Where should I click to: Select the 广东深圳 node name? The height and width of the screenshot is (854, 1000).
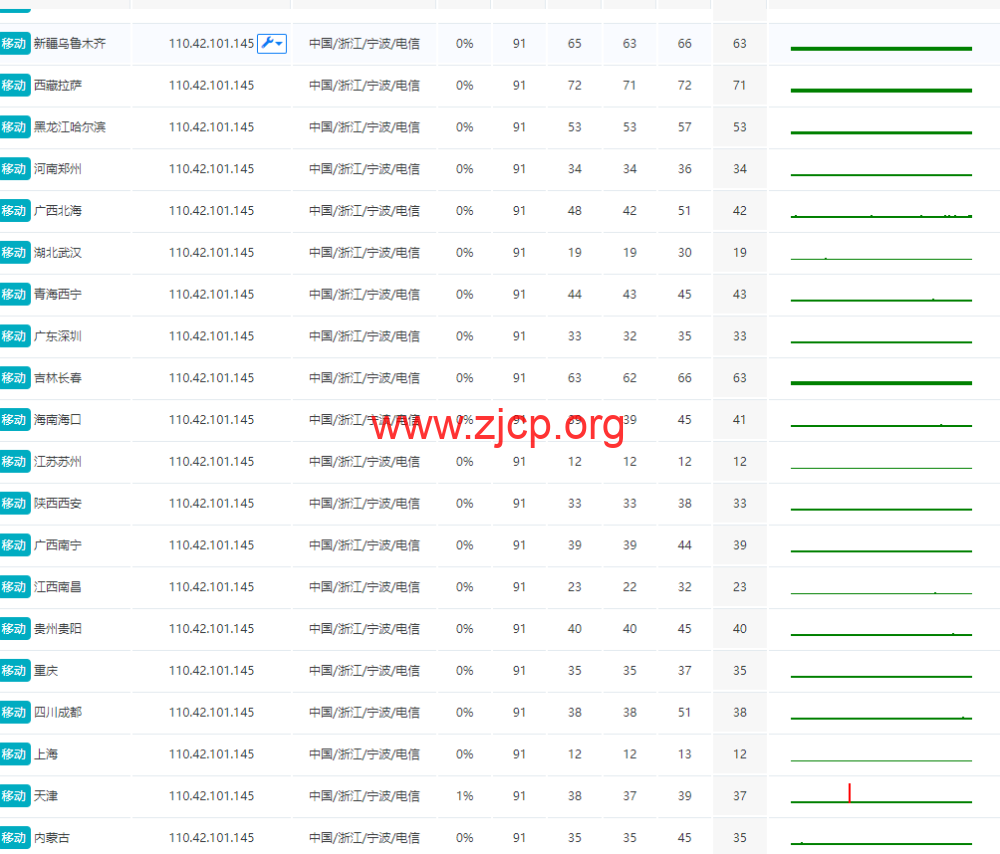coord(58,336)
